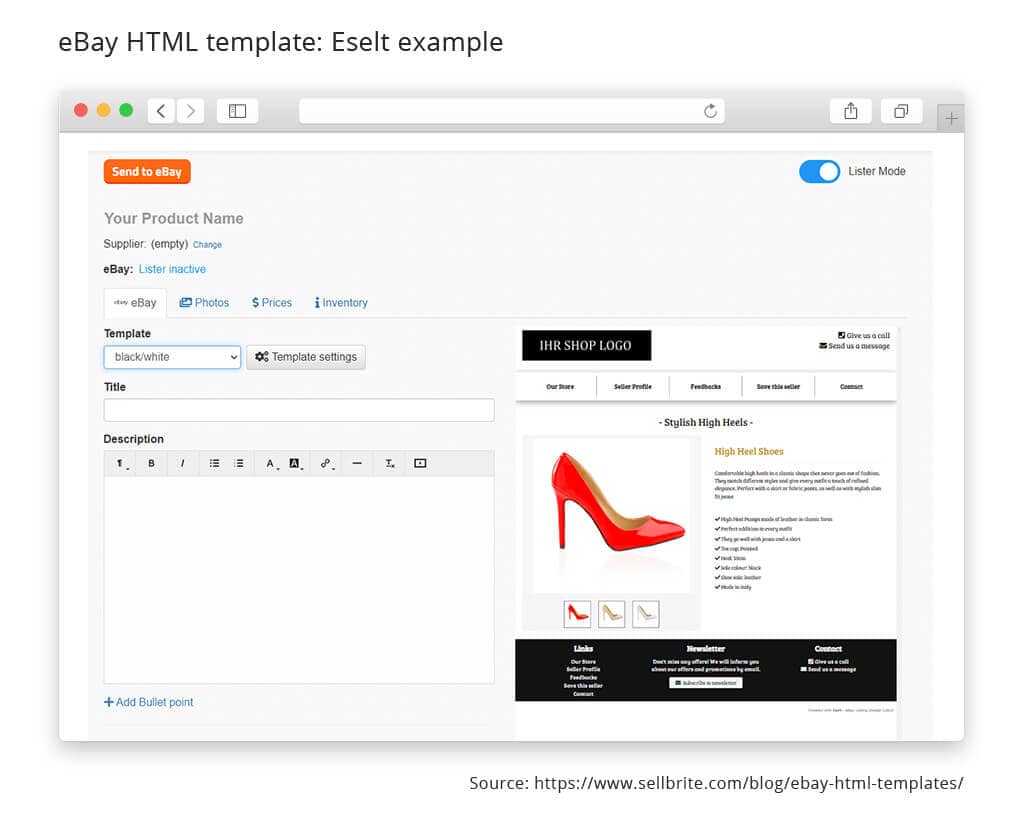Select the red shoe thumbnail
This screenshot has width=1024, height=830.
tap(577, 615)
